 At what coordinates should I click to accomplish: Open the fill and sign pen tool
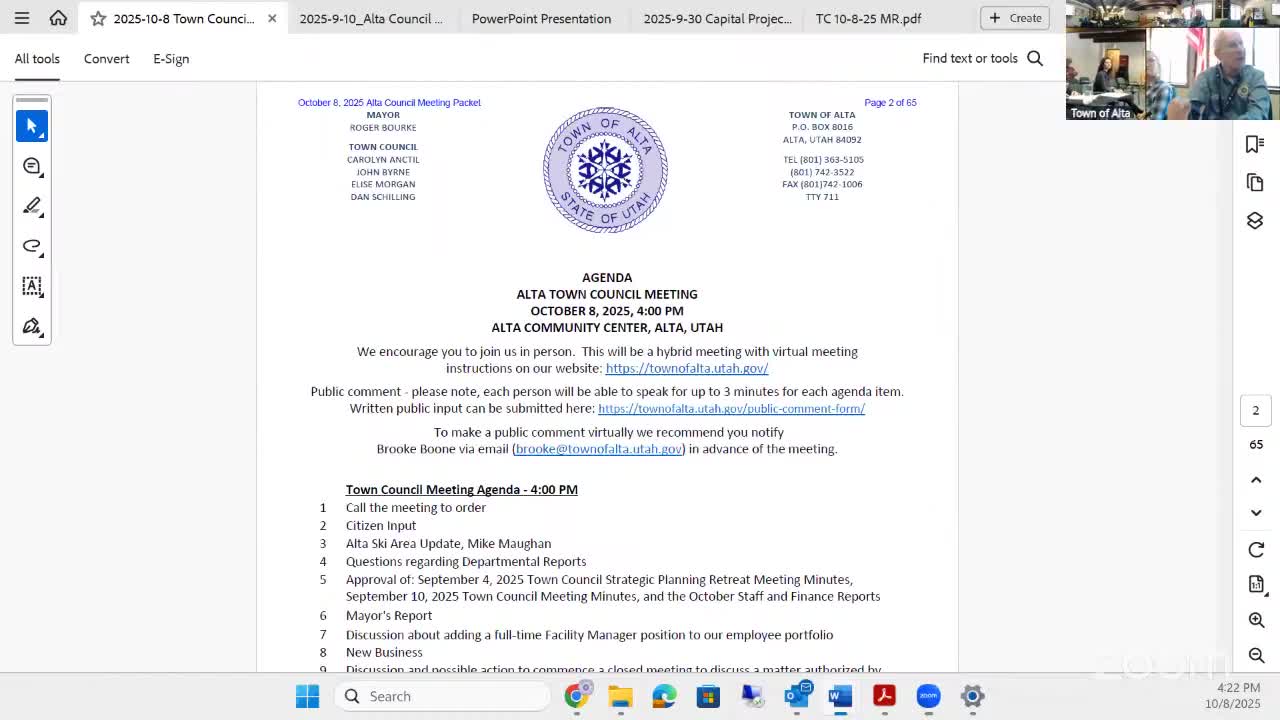pos(32,326)
